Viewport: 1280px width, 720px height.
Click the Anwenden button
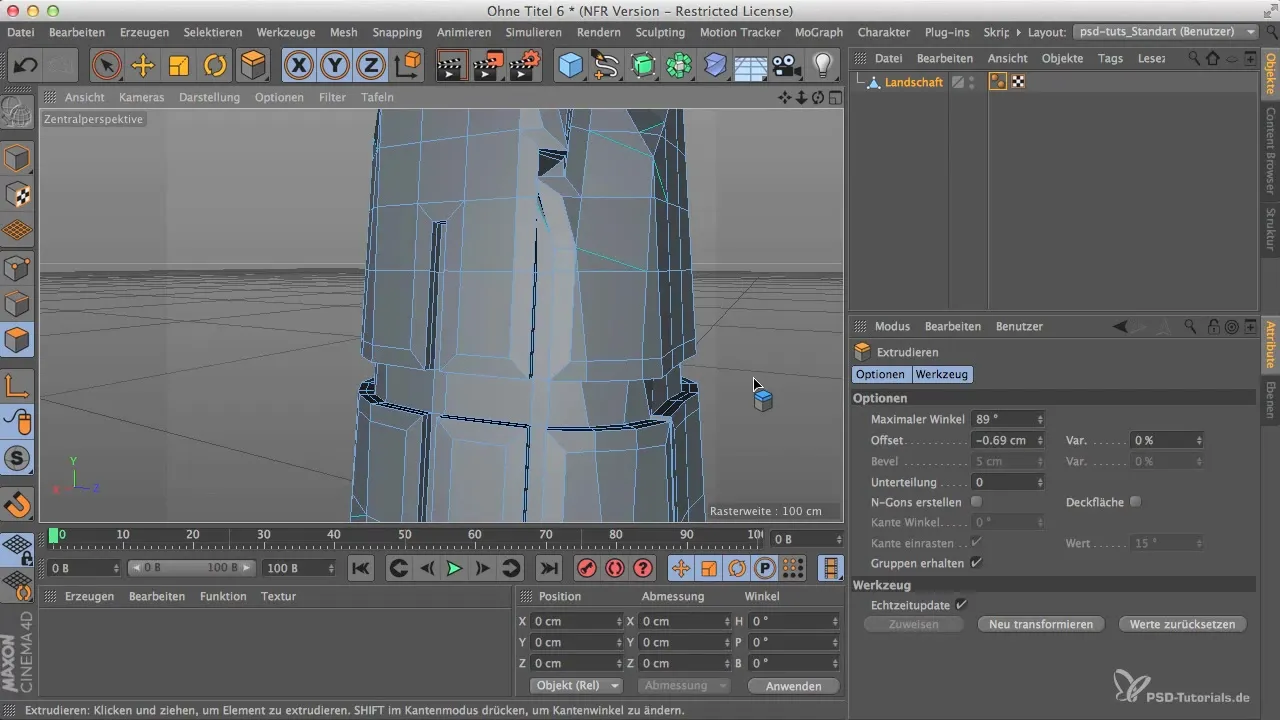[792, 686]
